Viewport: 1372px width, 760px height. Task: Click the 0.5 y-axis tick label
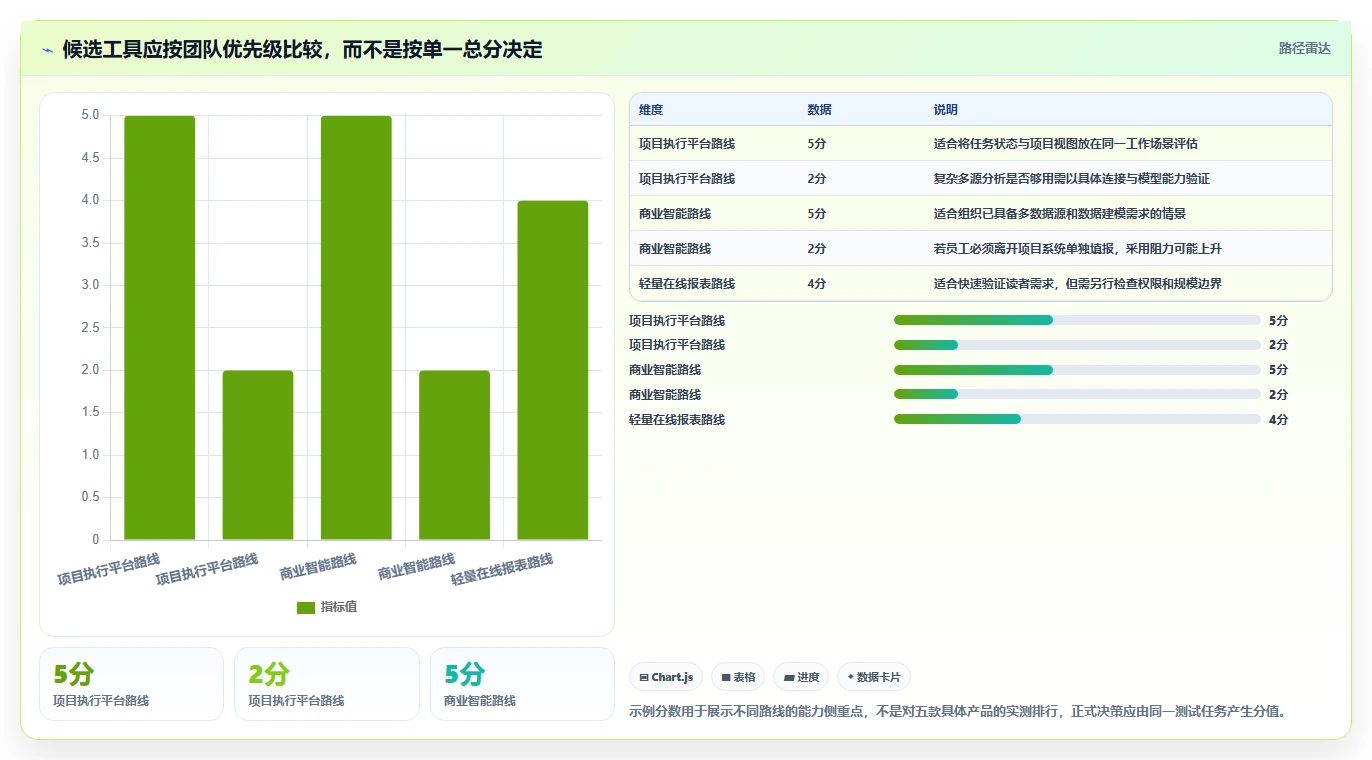click(90, 497)
